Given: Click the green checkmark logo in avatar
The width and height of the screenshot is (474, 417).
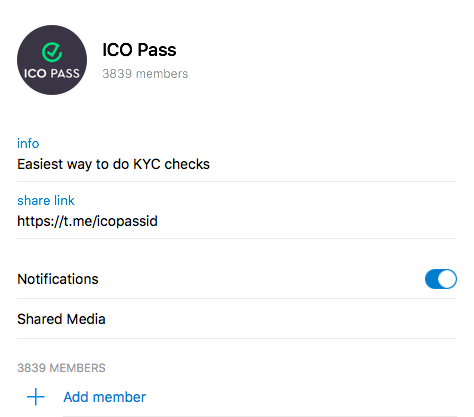Looking at the screenshot, I should click(52, 52).
